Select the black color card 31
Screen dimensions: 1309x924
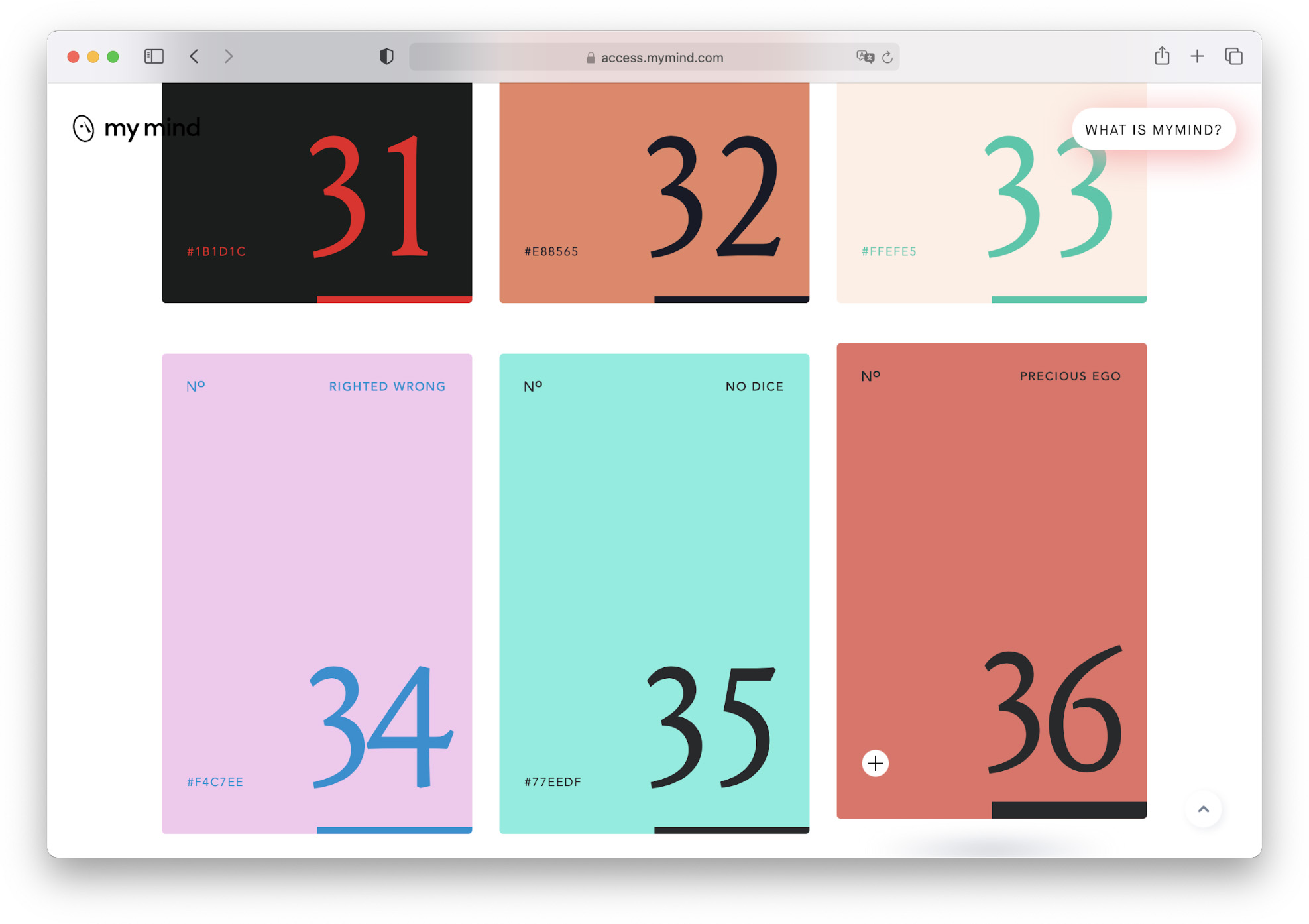click(x=317, y=192)
